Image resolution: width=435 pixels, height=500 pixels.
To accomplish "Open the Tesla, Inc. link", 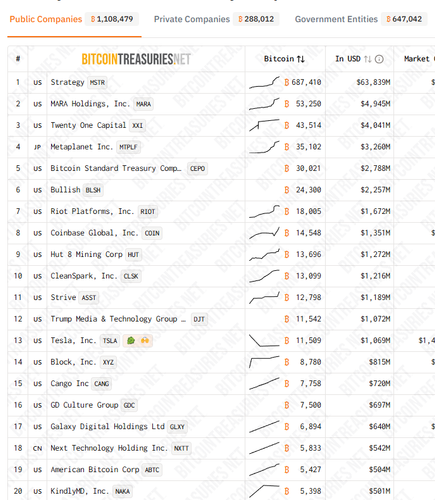I will (x=73, y=340).
